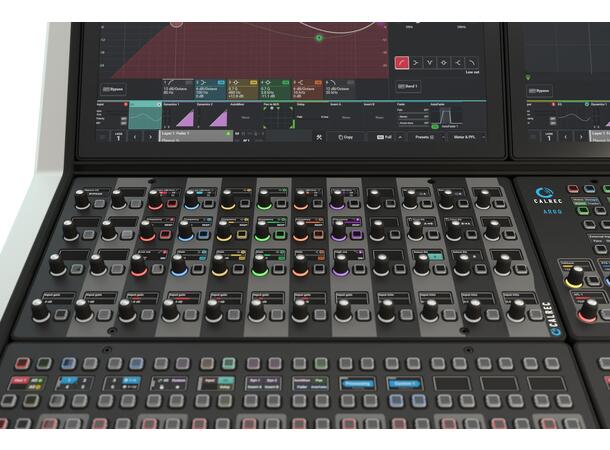This screenshot has width=610, height=450.
Task: Push the blue button at top of right panel
Action: [589, 189]
